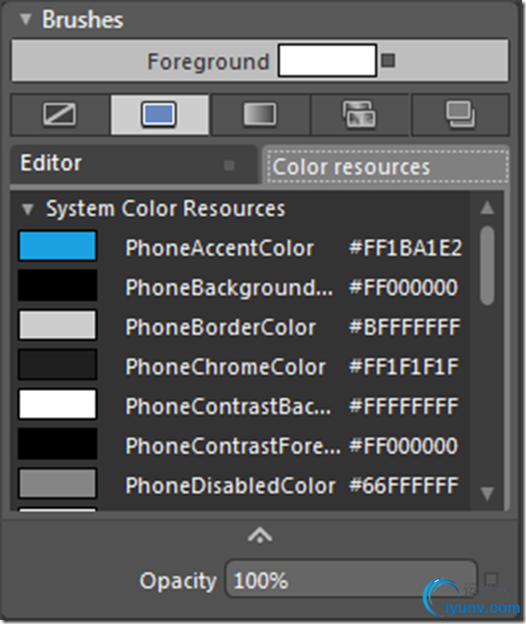Screen dimensions: 526x624
Task: Select the Brush resources icon
Action: pyautogui.click(x=460, y=115)
